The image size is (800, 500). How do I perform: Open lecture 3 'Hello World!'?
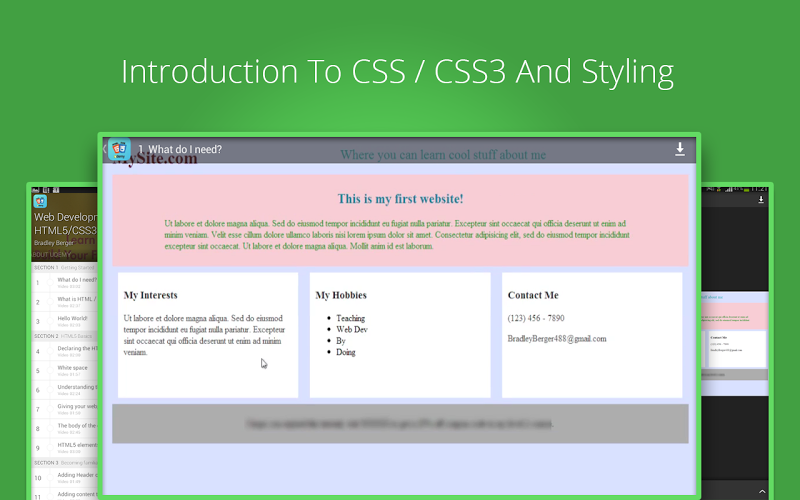click(64, 321)
